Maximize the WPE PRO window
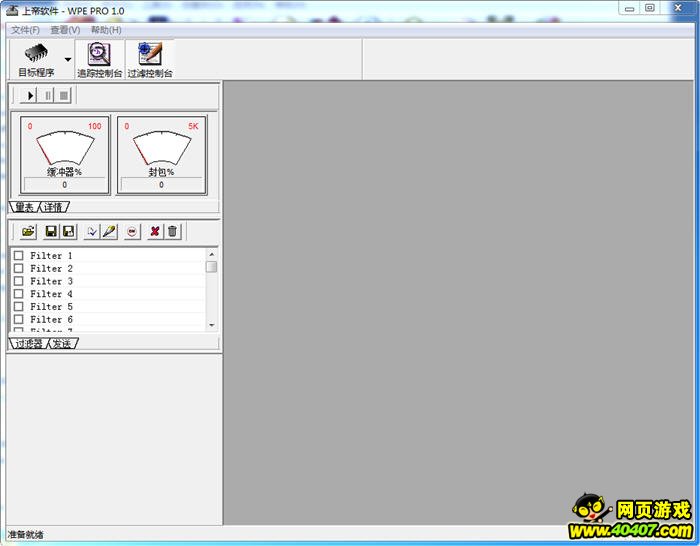This screenshot has width=700, height=546. coord(650,8)
